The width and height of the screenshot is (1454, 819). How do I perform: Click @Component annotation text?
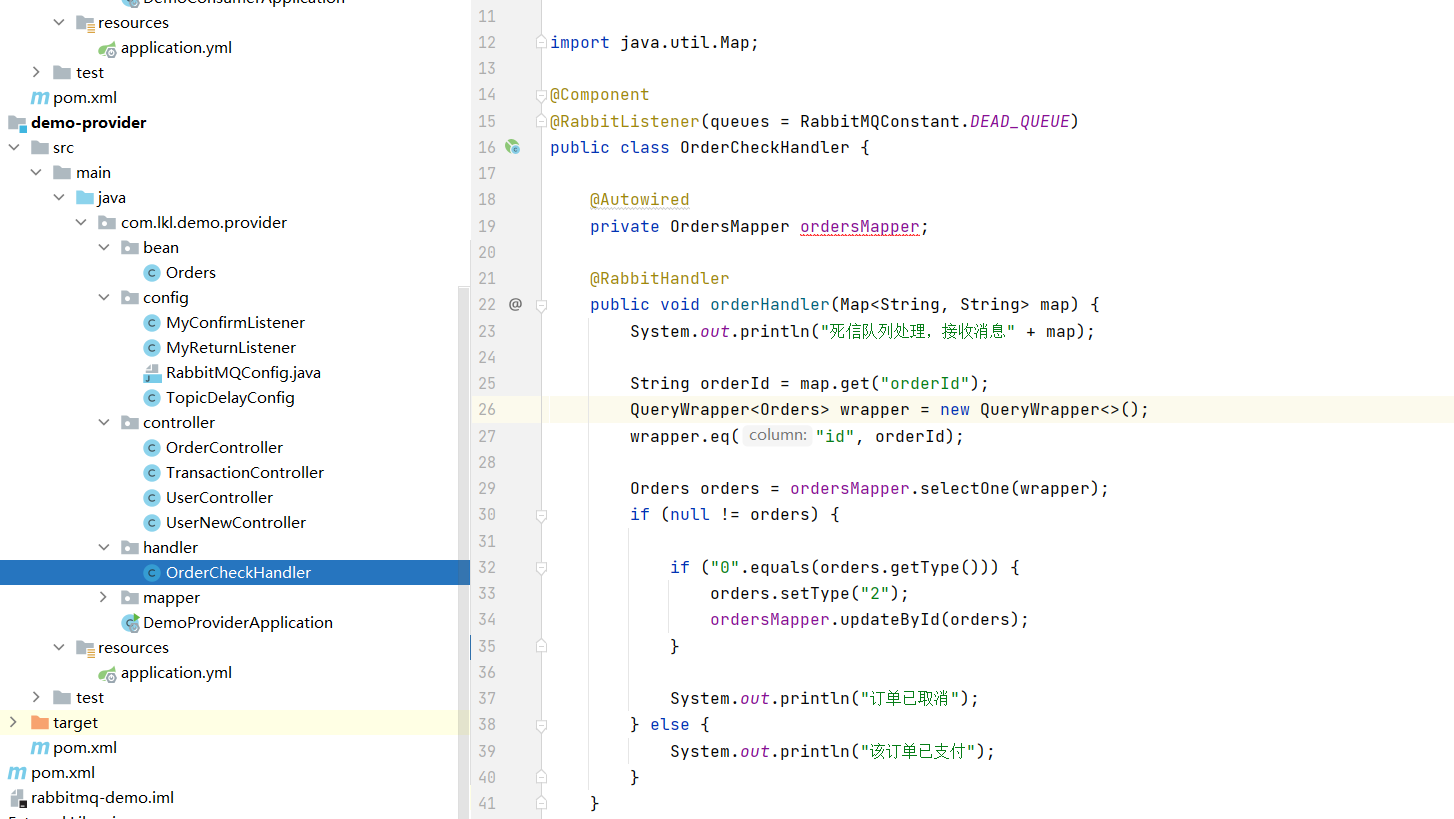pyautogui.click(x=599, y=94)
